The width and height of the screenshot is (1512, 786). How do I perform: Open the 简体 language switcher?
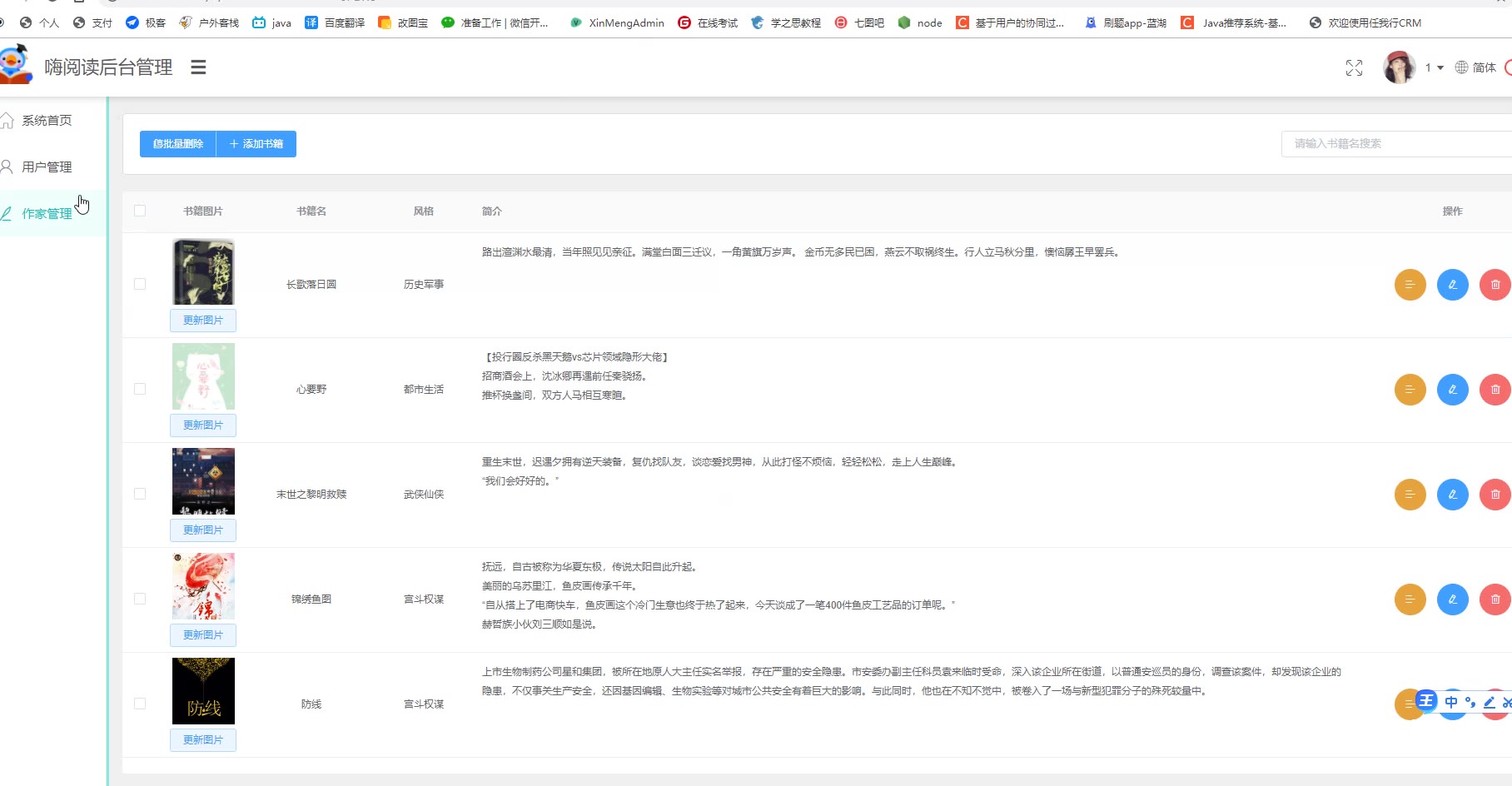(x=1475, y=67)
